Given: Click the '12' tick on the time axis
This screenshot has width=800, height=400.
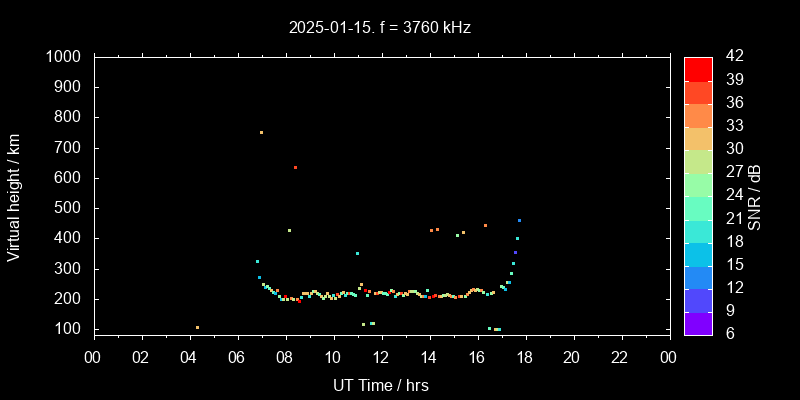Looking at the screenshot, I should pyautogui.click(x=381, y=356).
